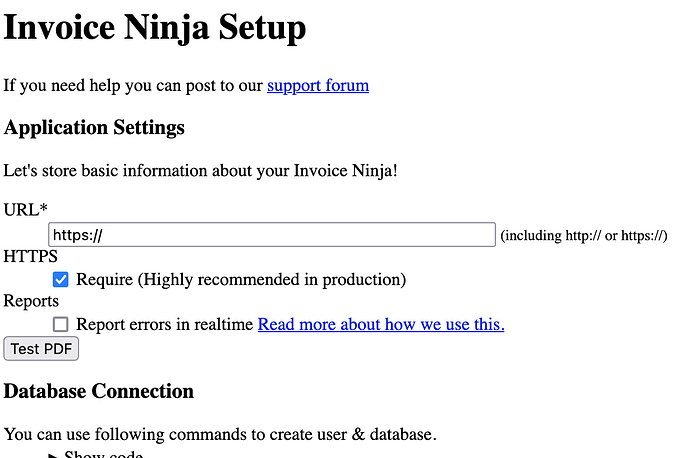Click the '(including http:// or https://)' hint text
This screenshot has width=690, height=458.
(584, 235)
